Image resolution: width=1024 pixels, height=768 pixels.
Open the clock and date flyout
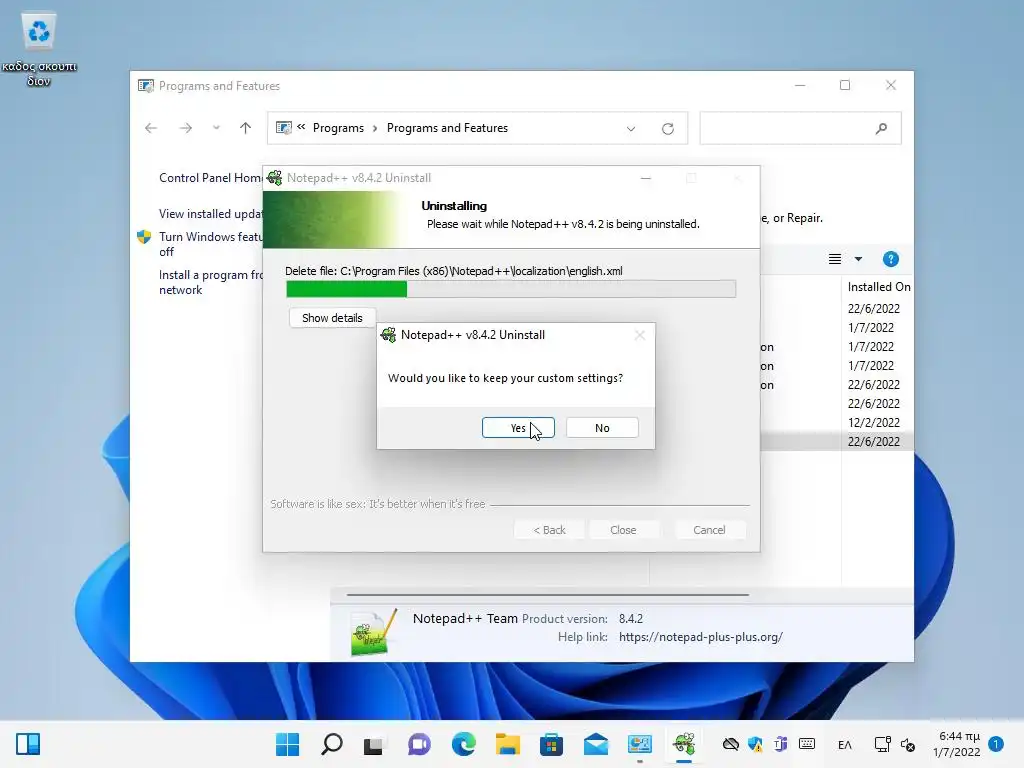(957, 744)
